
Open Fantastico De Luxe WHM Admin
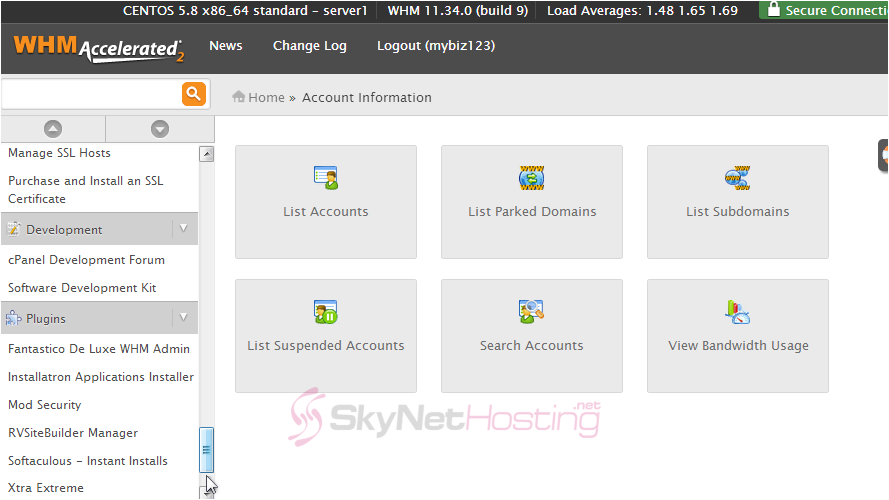[x=99, y=349]
